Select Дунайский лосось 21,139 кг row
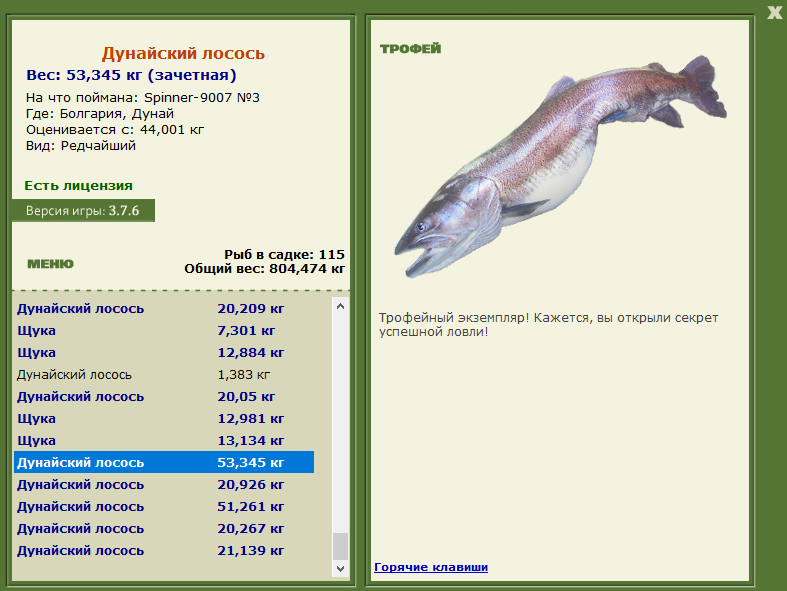The height and width of the screenshot is (591, 787). [164, 551]
